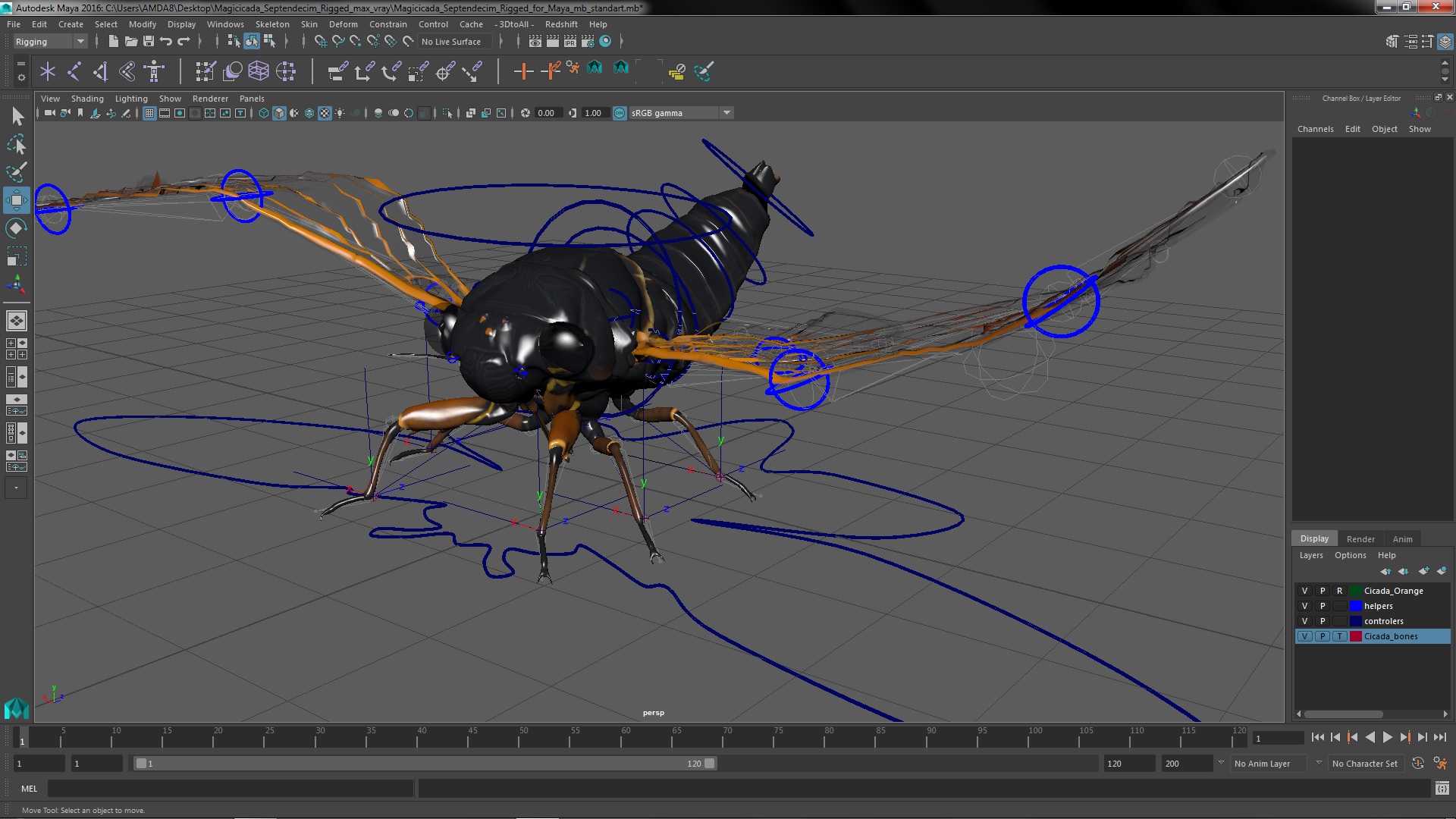Image resolution: width=1456 pixels, height=819 pixels.
Task: Expand the sRGB gamma dropdown
Action: [x=726, y=113]
